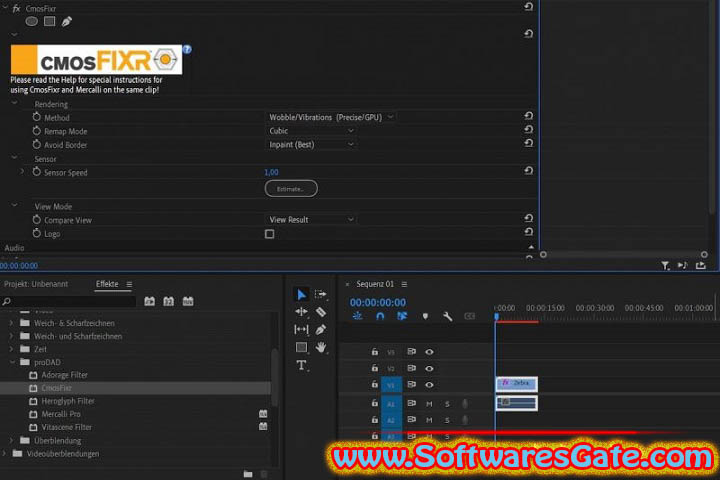Expand the Zeit effects folder
The height and width of the screenshot is (480, 720).
click(11, 349)
